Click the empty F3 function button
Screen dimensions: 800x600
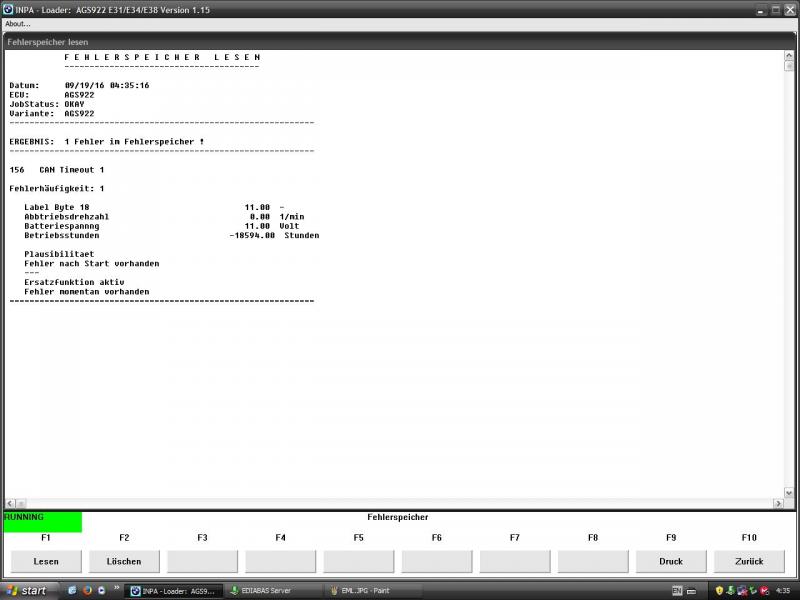click(202, 561)
